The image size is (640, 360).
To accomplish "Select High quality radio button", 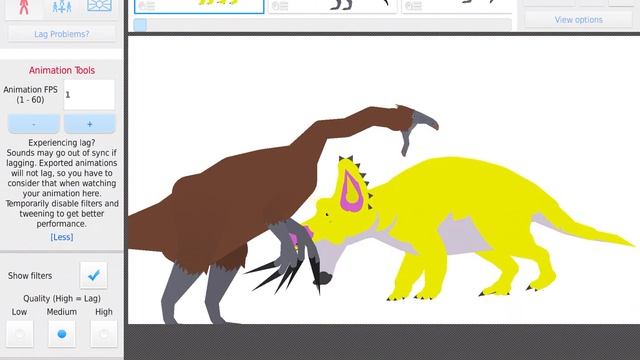I will pyautogui.click(x=104, y=334).
